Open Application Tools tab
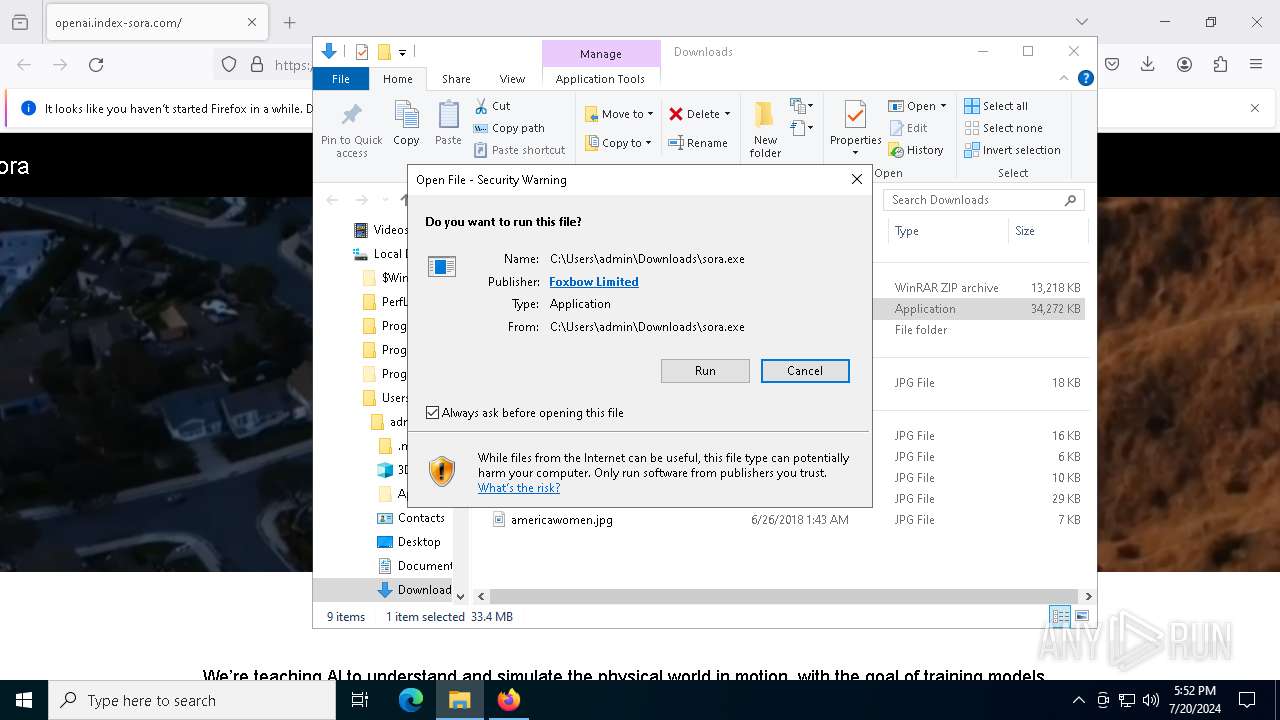 (600, 79)
